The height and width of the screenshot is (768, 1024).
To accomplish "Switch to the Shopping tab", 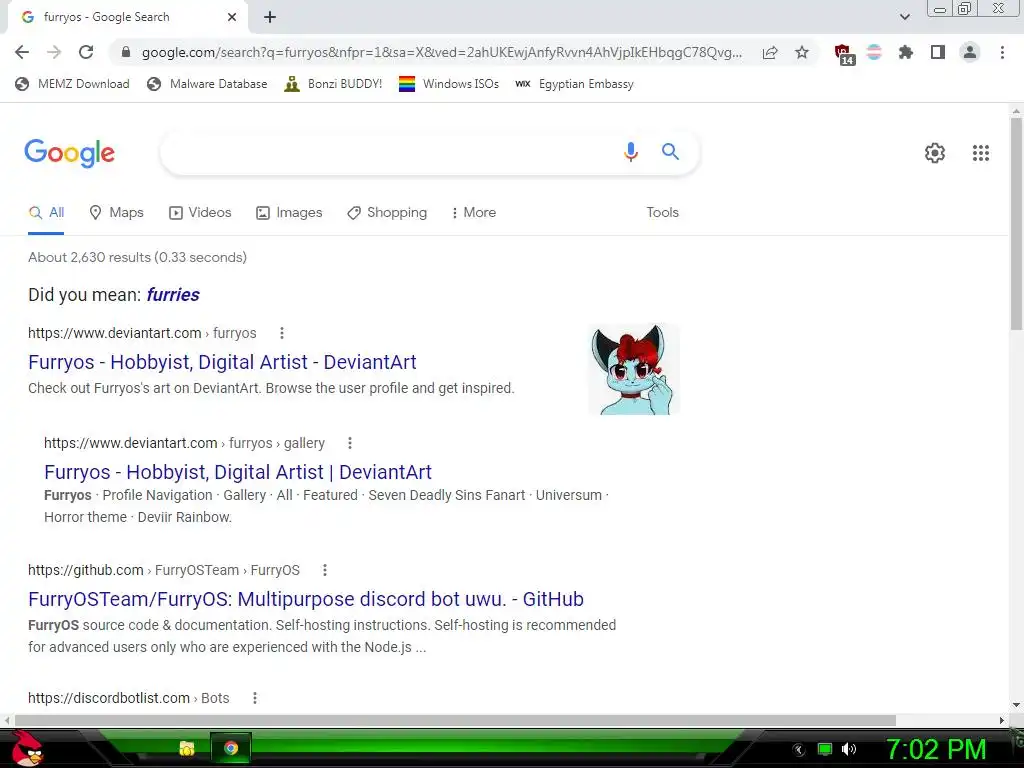I will [x=387, y=212].
